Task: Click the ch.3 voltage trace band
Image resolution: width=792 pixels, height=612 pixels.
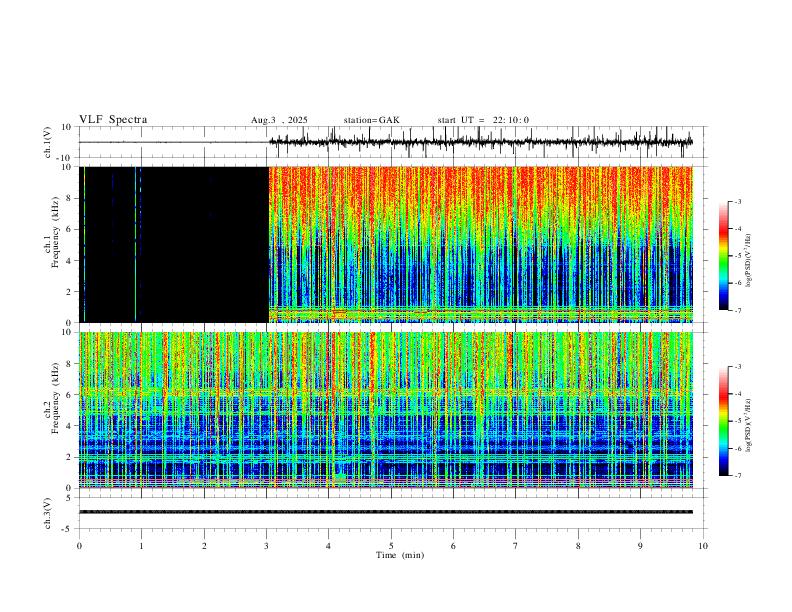Action: pos(386,512)
